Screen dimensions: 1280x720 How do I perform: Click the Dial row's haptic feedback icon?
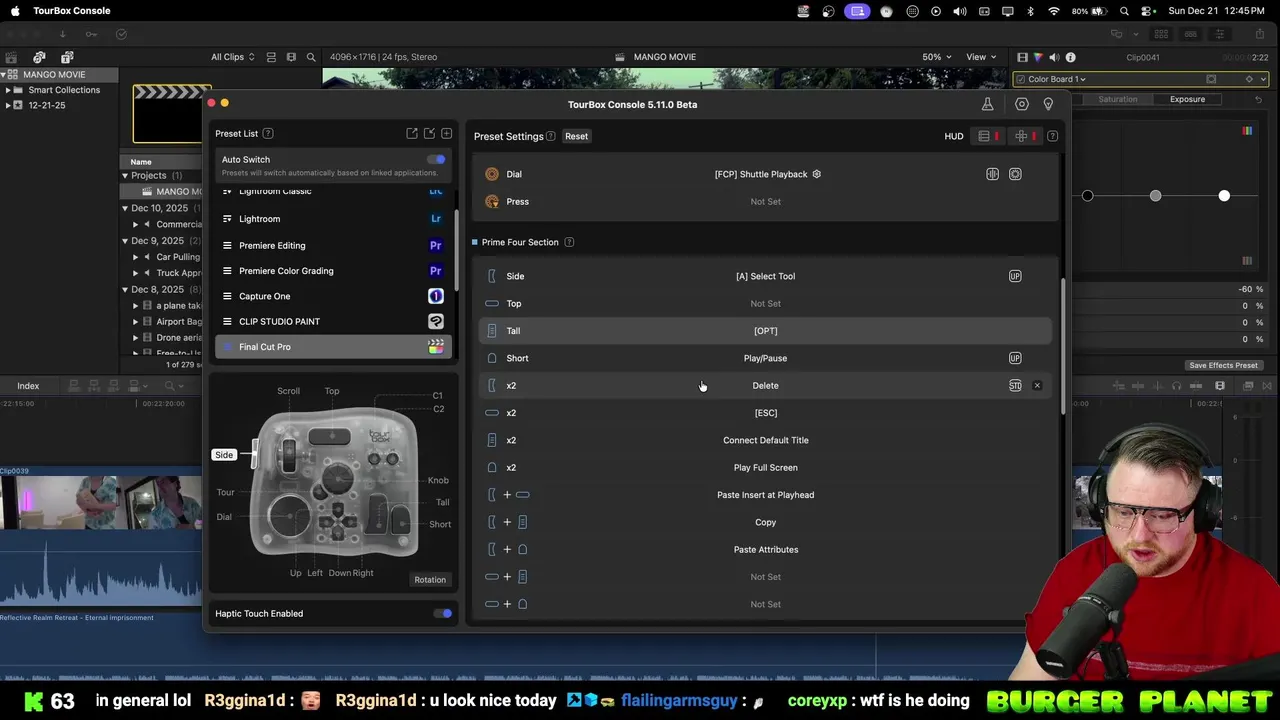coord(992,174)
